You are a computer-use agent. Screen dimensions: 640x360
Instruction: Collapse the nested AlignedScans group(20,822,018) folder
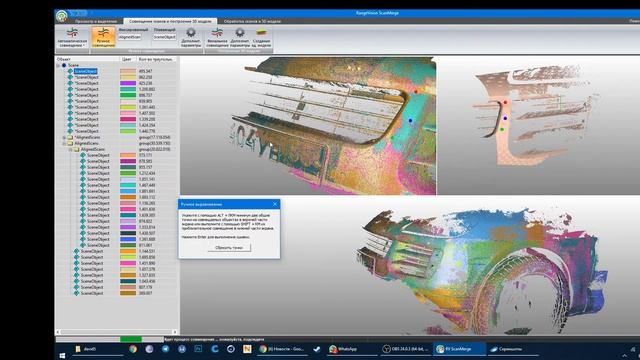click(70, 149)
